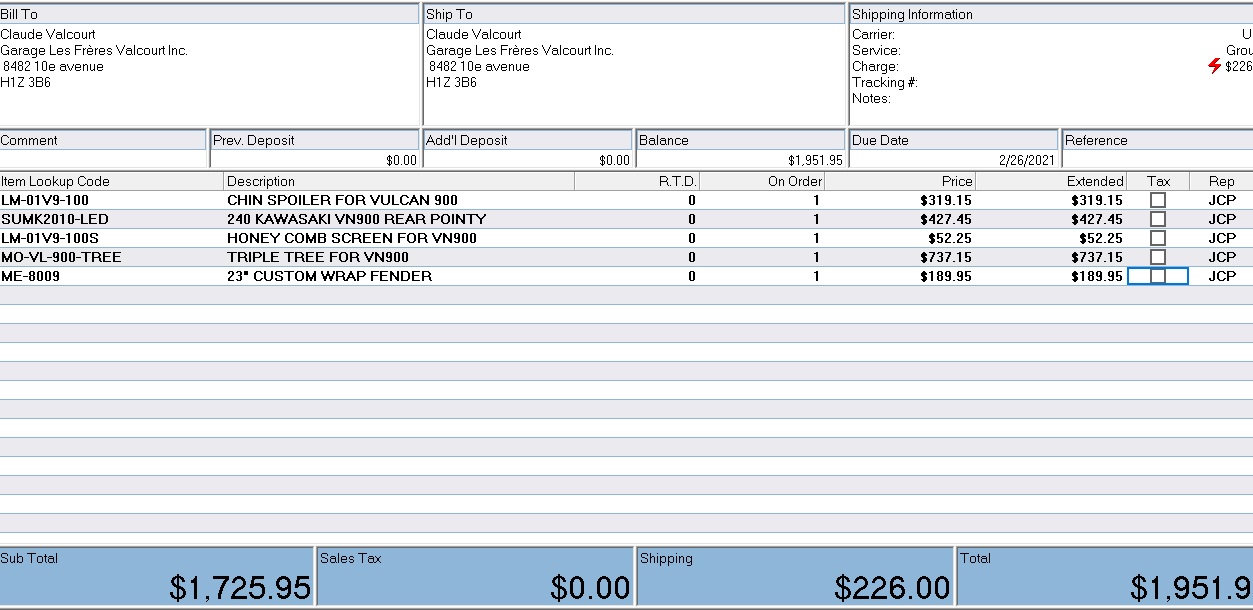The width and height of the screenshot is (1253, 610).
Task: Click the R.T.D. column header
Action: tap(637, 181)
